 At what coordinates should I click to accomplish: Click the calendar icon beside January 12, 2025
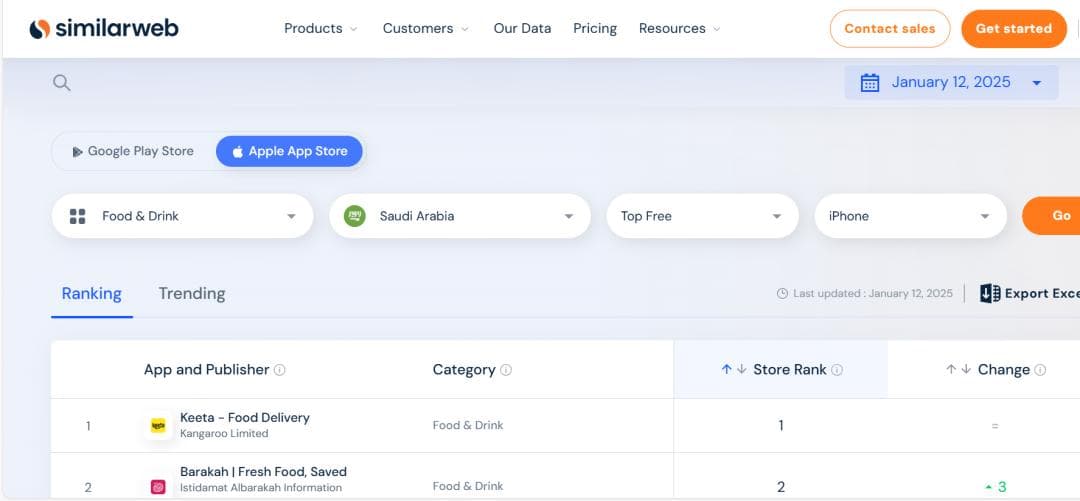(x=870, y=83)
